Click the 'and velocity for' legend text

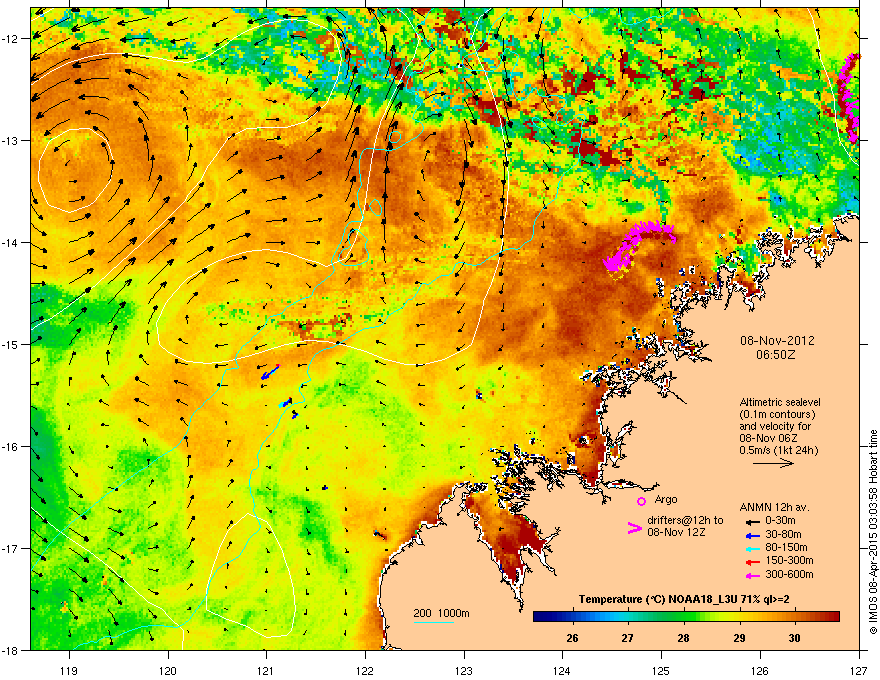[774, 426]
